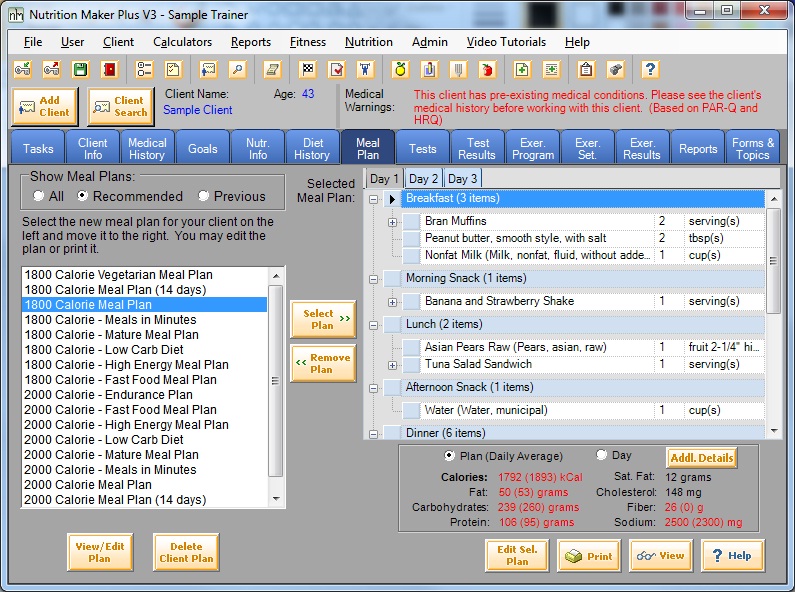Click the green floppy disk save icon
Viewport: 795px width, 592px height.
point(80,69)
